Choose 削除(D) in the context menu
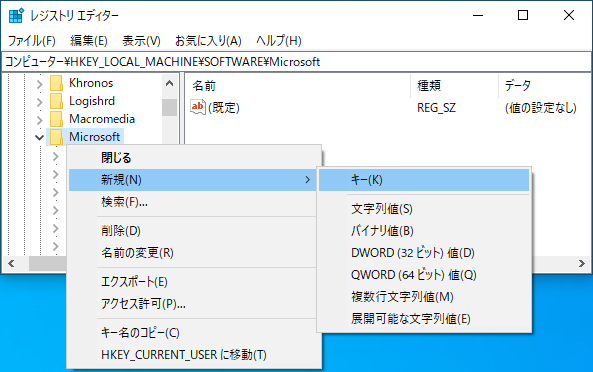 pyautogui.click(x=192, y=231)
